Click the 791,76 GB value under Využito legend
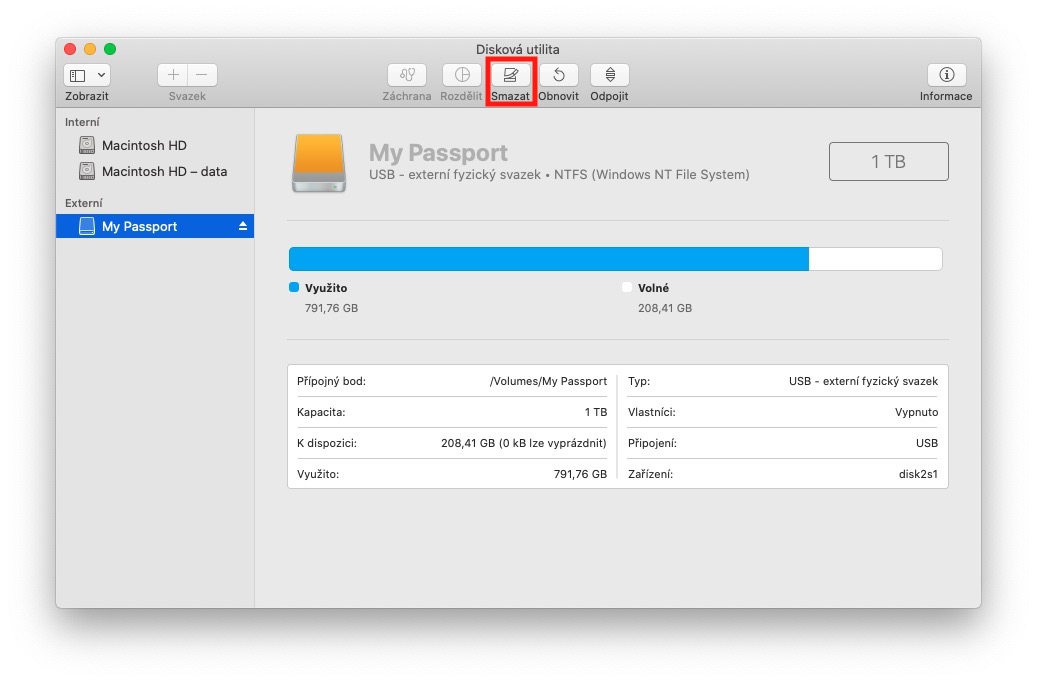 click(x=331, y=308)
